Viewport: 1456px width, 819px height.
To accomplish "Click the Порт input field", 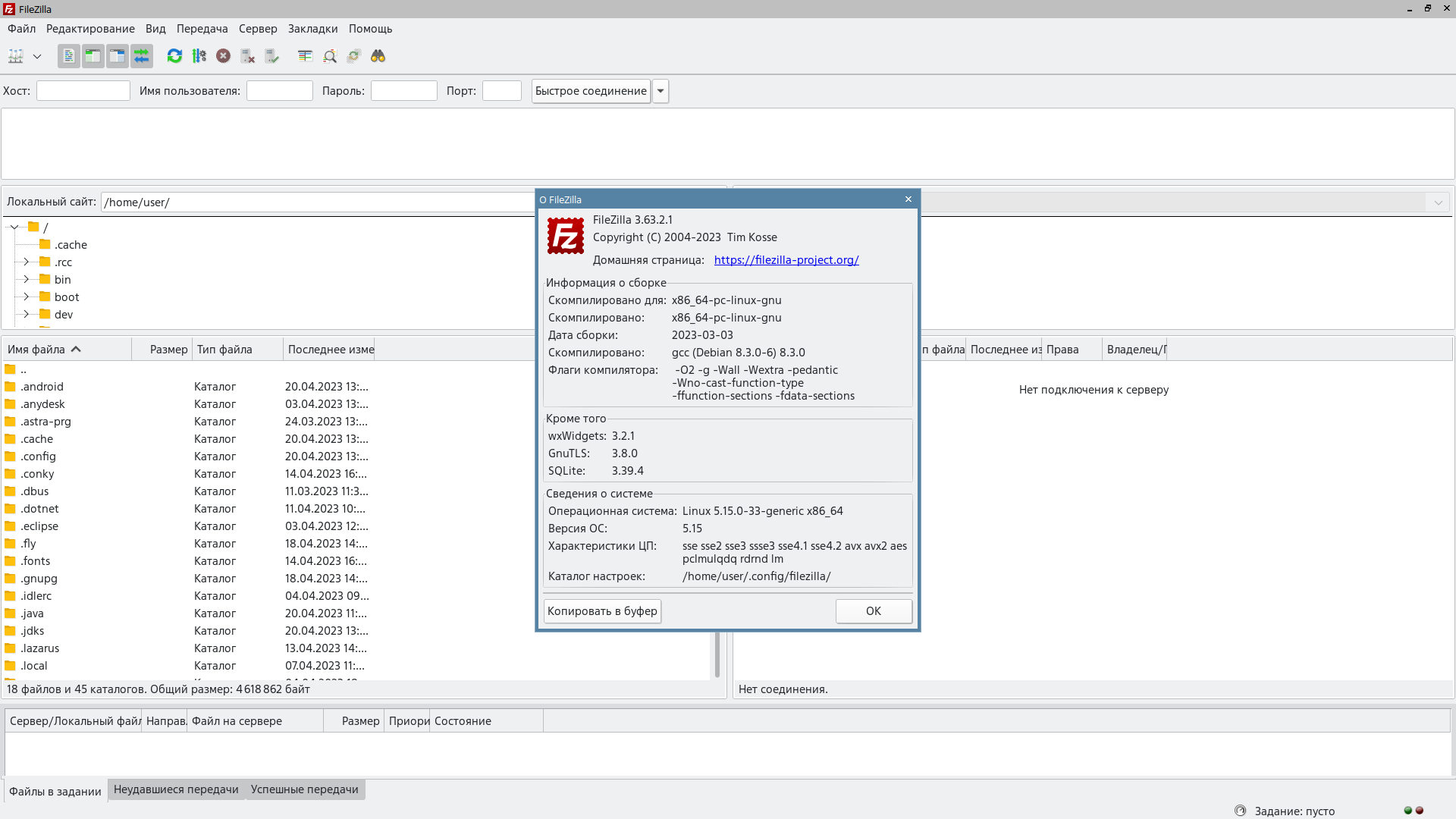I will [x=502, y=91].
